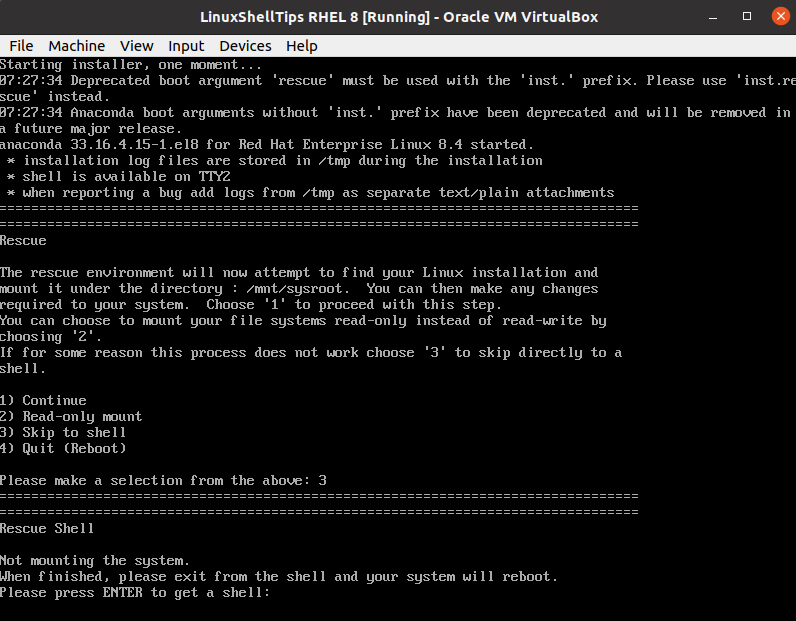Image resolution: width=796 pixels, height=621 pixels.
Task: Open the Machine menu
Action: (77, 46)
